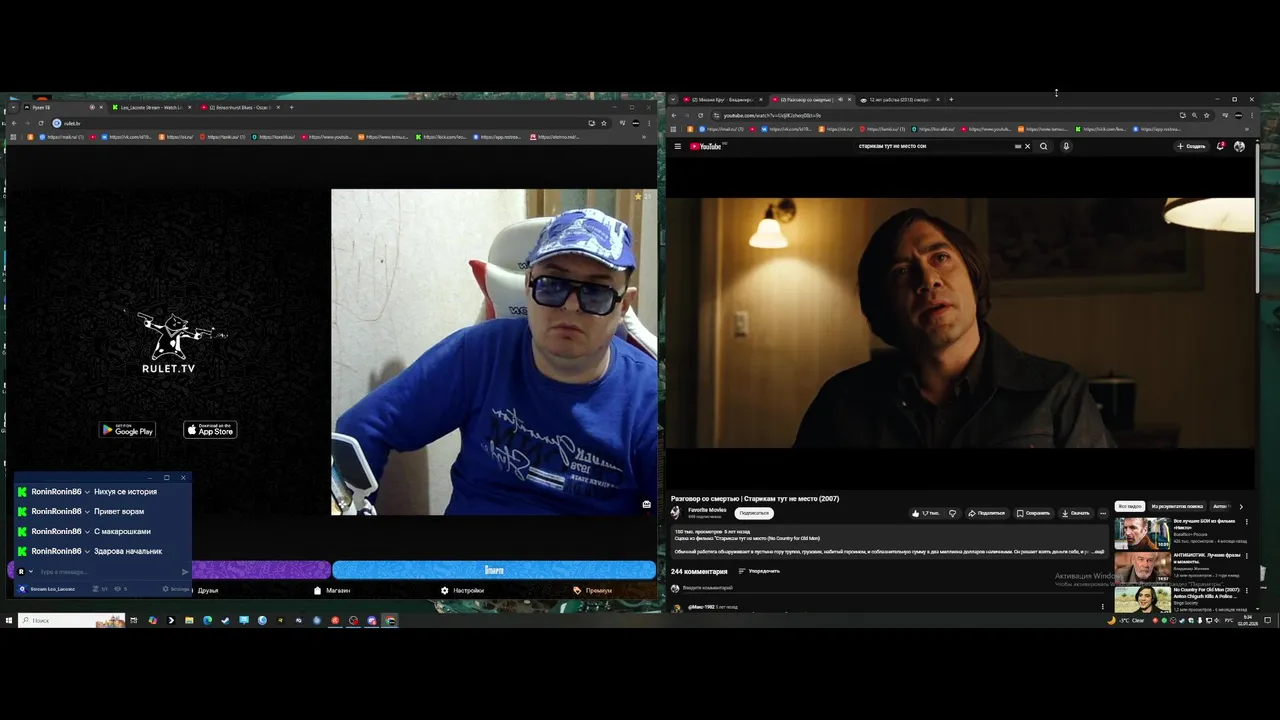Click the Kick chat message input field
Viewport: 1280px width, 720px height.
point(108,572)
